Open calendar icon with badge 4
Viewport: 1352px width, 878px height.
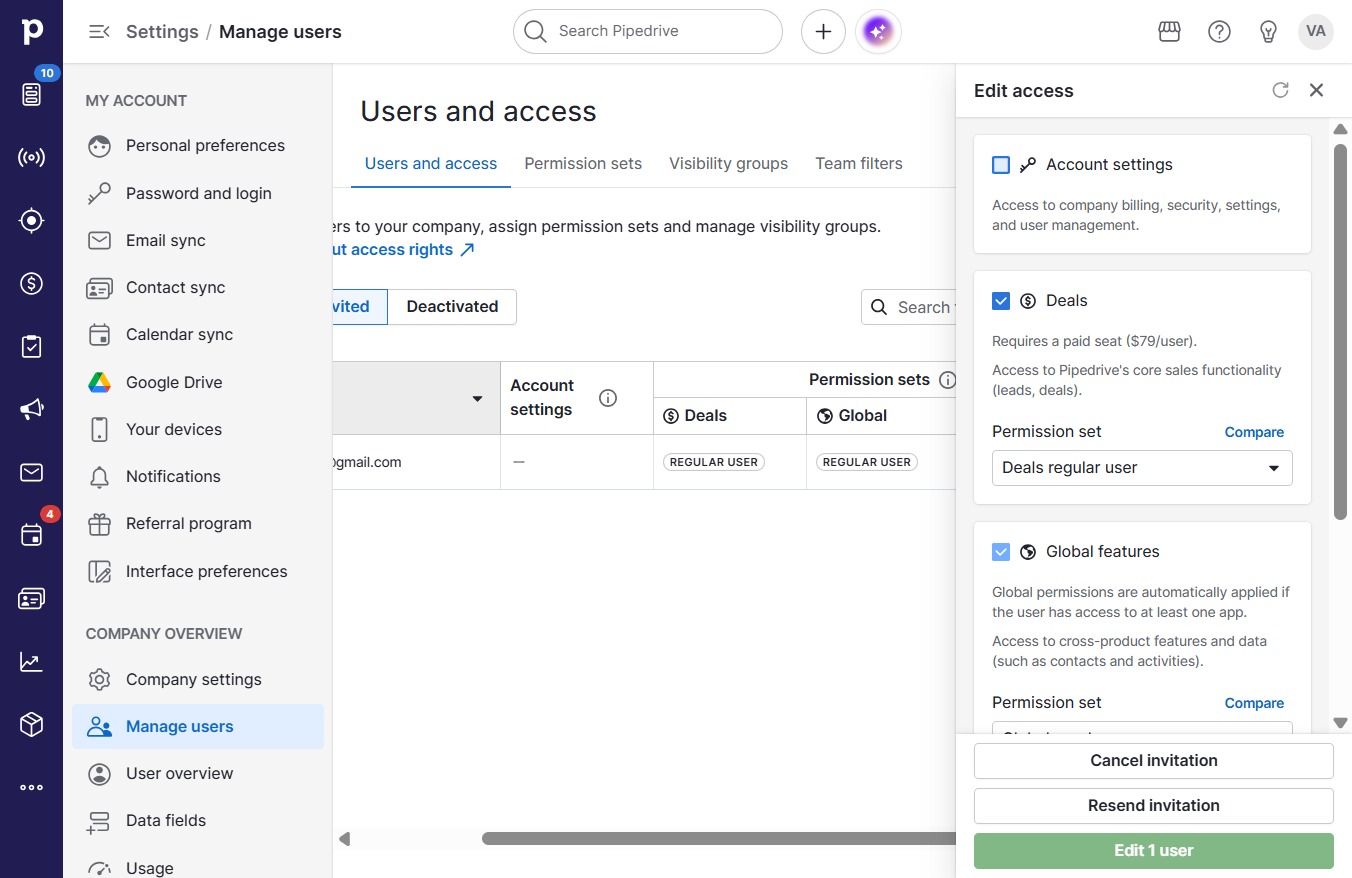pos(31,535)
